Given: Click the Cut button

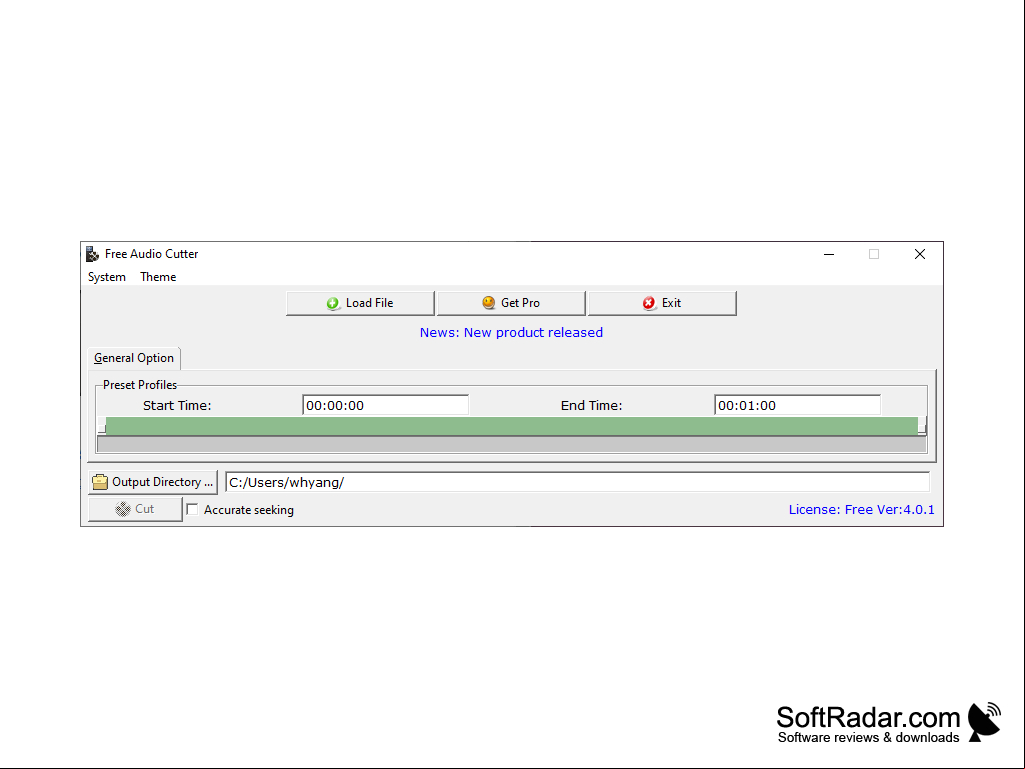Looking at the screenshot, I should tap(135, 509).
